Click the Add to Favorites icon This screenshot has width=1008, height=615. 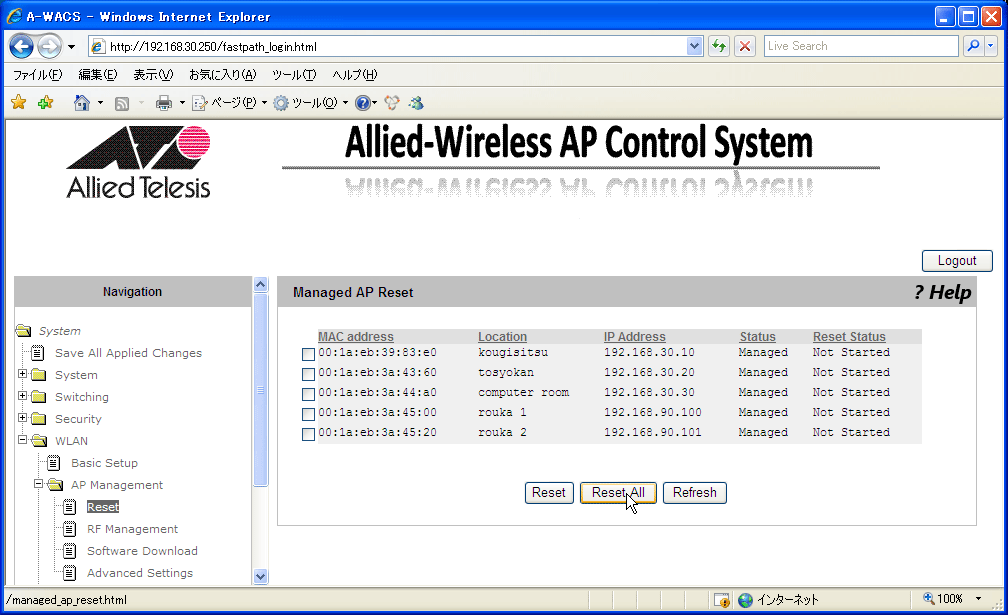(x=45, y=103)
